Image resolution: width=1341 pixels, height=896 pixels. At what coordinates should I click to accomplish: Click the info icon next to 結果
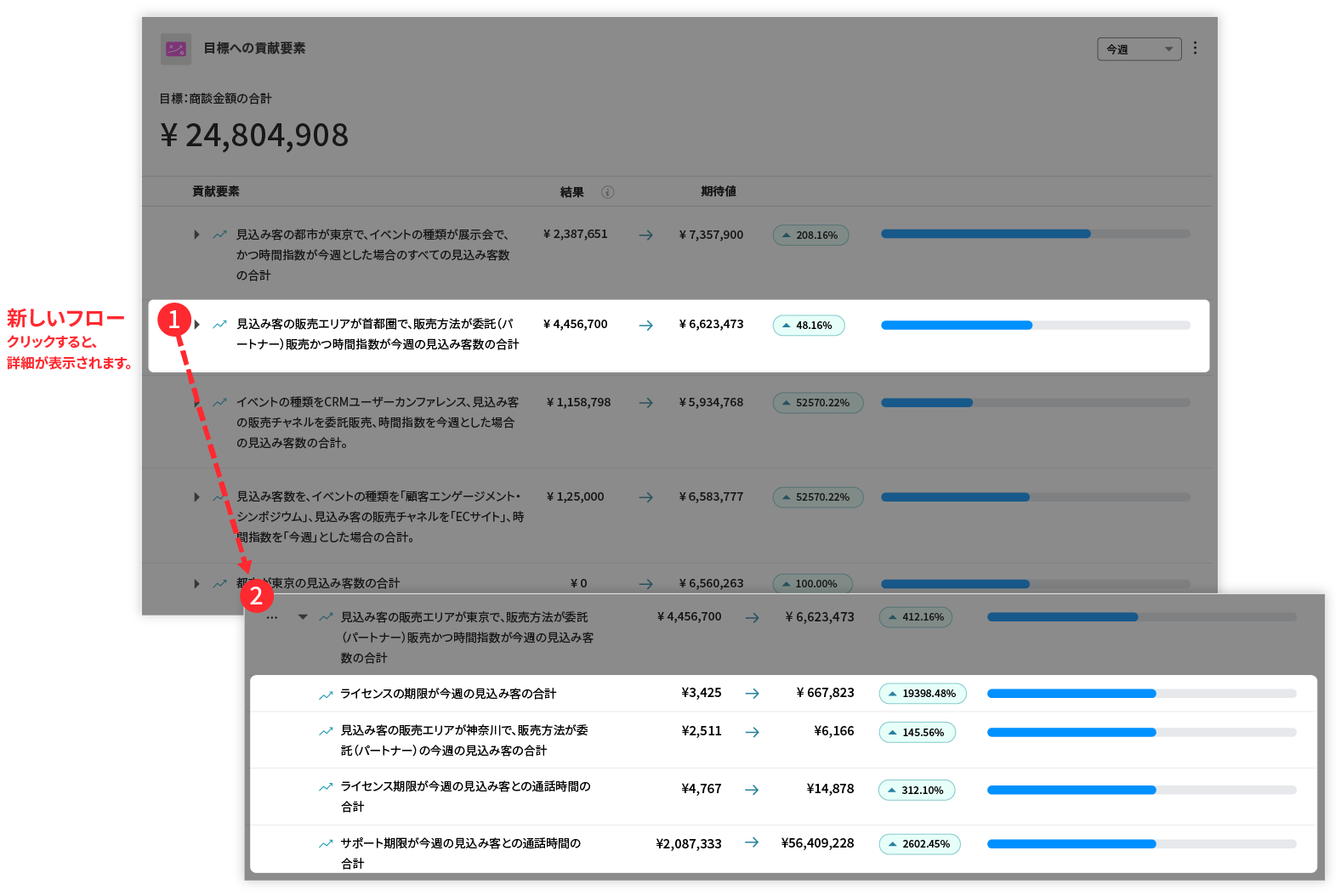pyautogui.click(x=607, y=192)
